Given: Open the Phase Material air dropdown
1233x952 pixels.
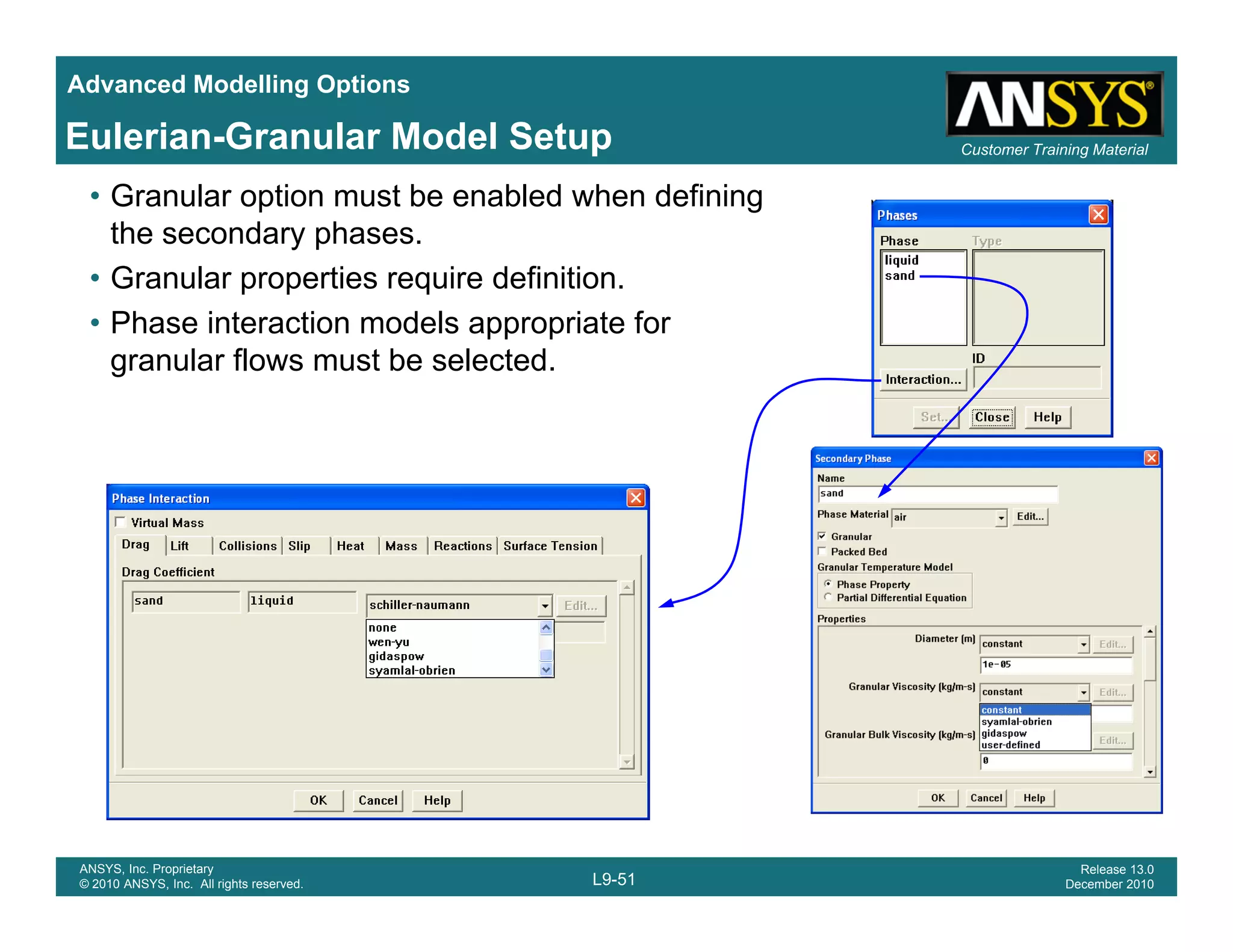Looking at the screenshot, I should tap(1001, 518).
